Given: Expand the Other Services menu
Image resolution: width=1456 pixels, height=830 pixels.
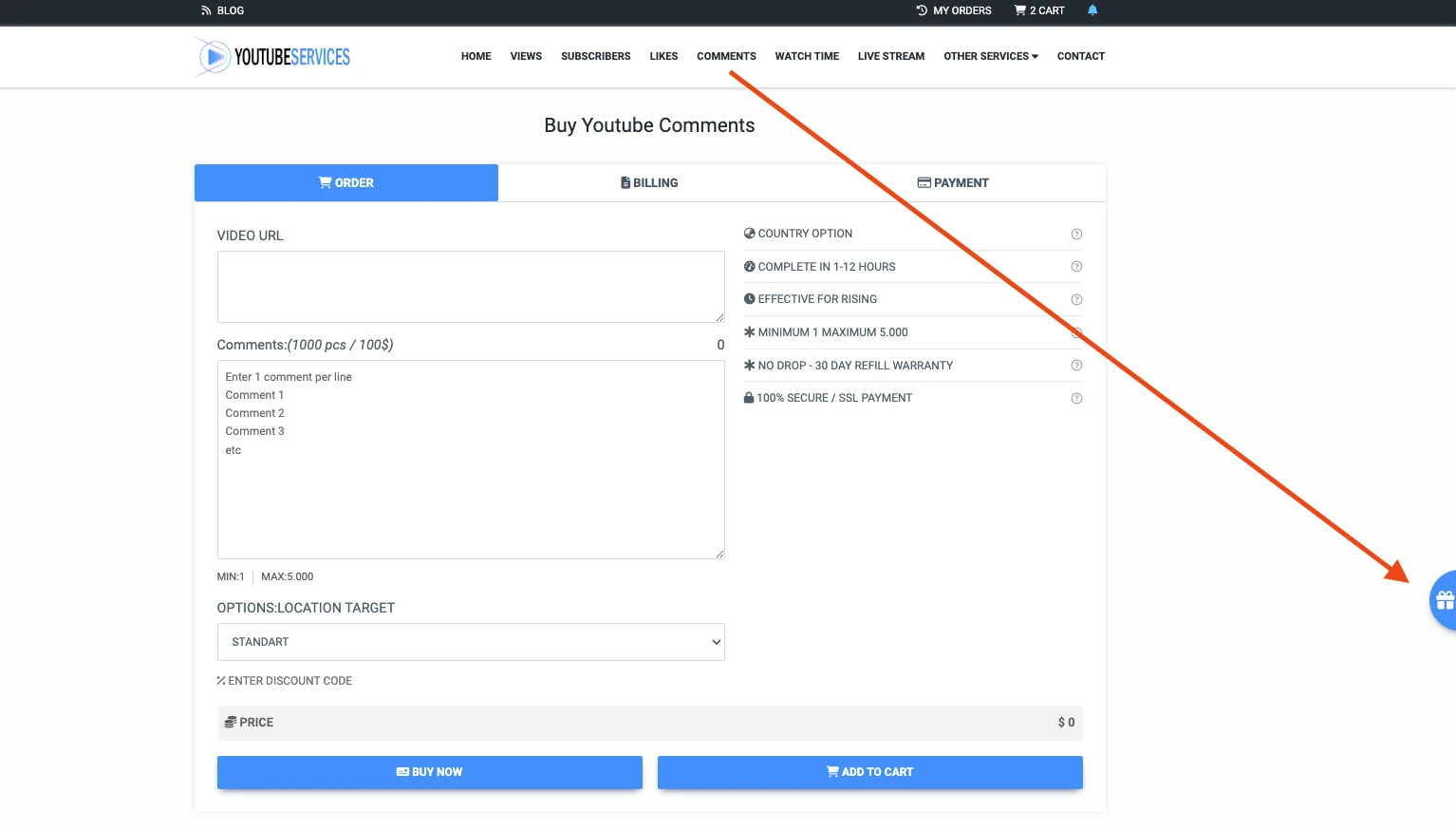Looking at the screenshot, I should 990,56.
